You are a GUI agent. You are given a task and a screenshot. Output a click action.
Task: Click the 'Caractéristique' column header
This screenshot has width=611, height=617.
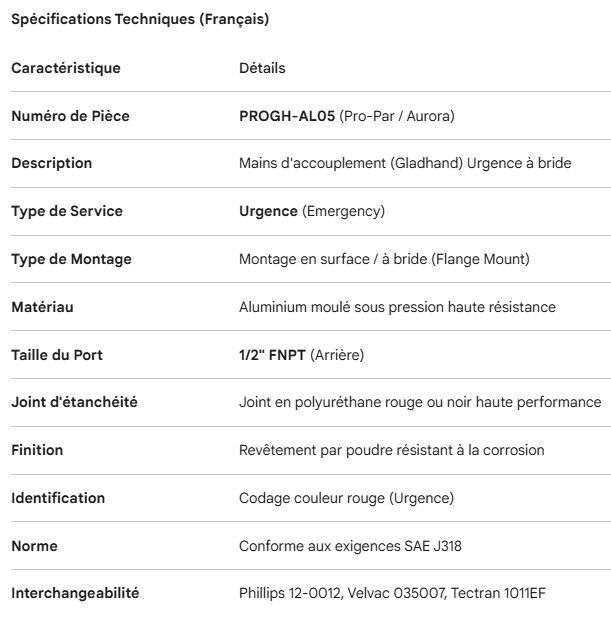65,68
